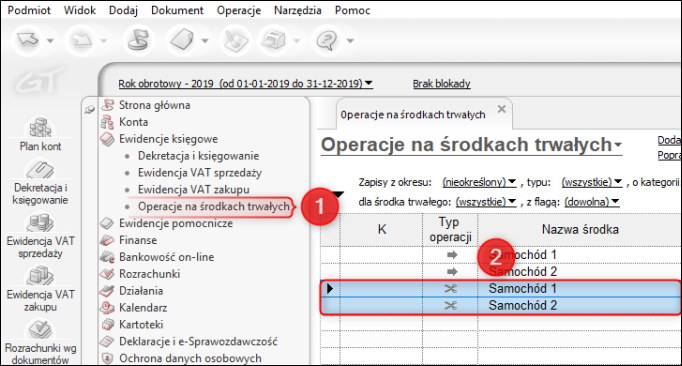Image resolution: width=682 pixels, height=366 pixels.
Task: Select Samochód 2 row with arrow icon
Action: click(500, 272)
